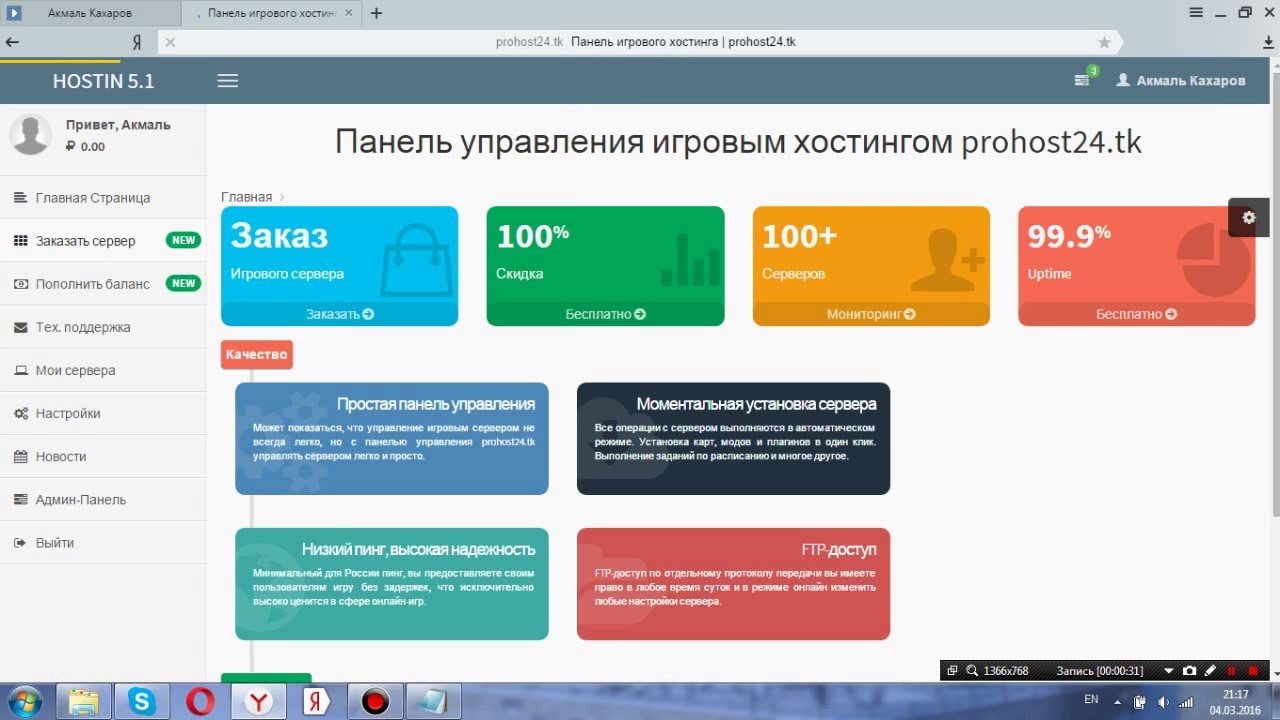Open Пополнить баланс in sidebar
1280x720 pixels.
click(103, 284)
